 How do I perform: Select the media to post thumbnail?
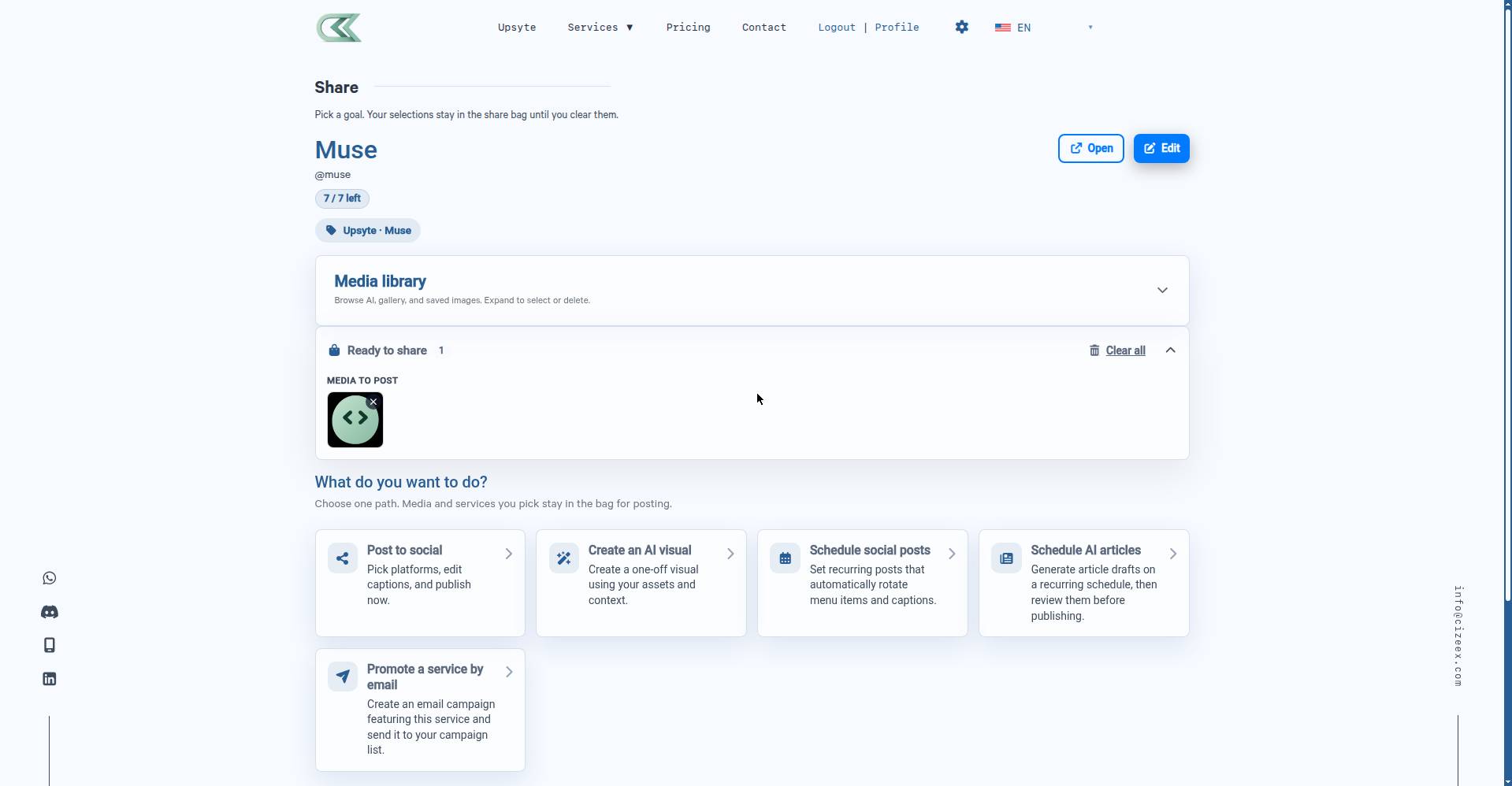point(355,420)
